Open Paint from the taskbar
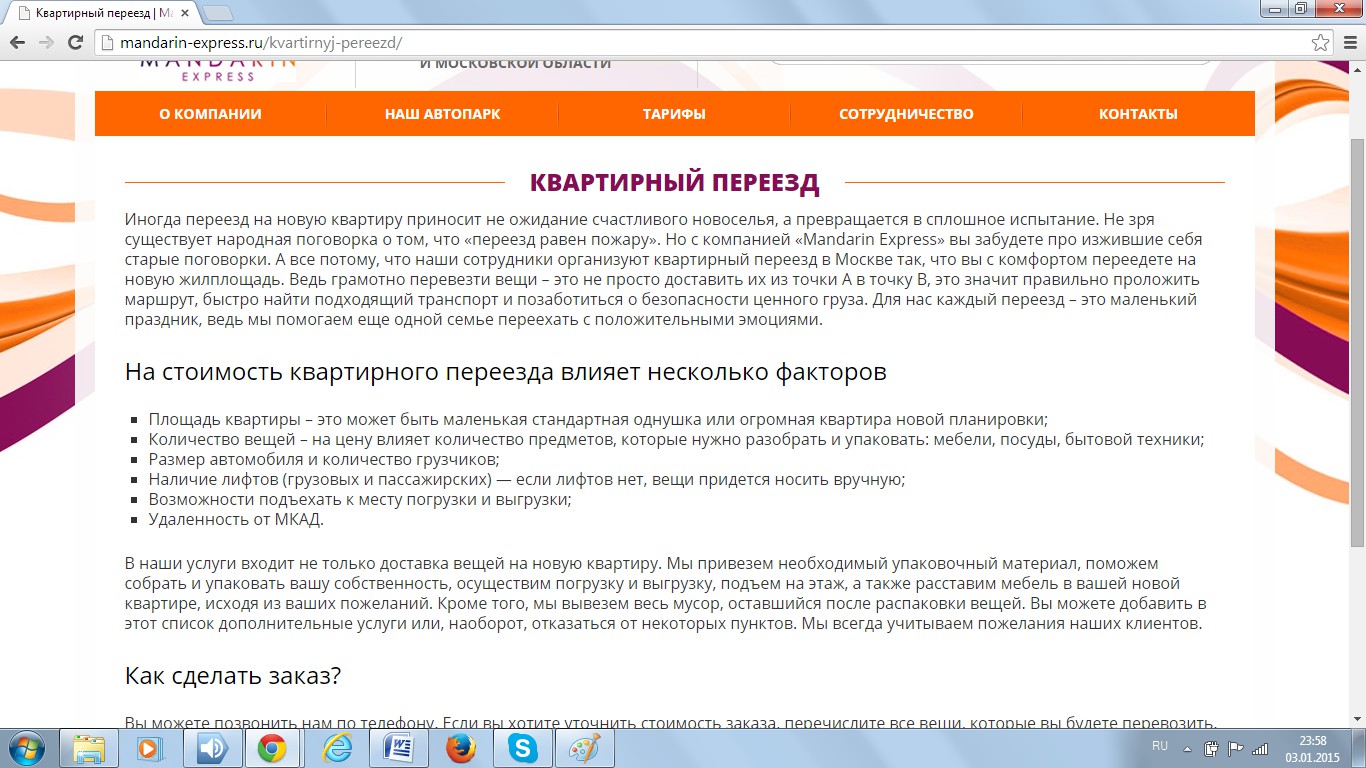 [x=584, y=748]
